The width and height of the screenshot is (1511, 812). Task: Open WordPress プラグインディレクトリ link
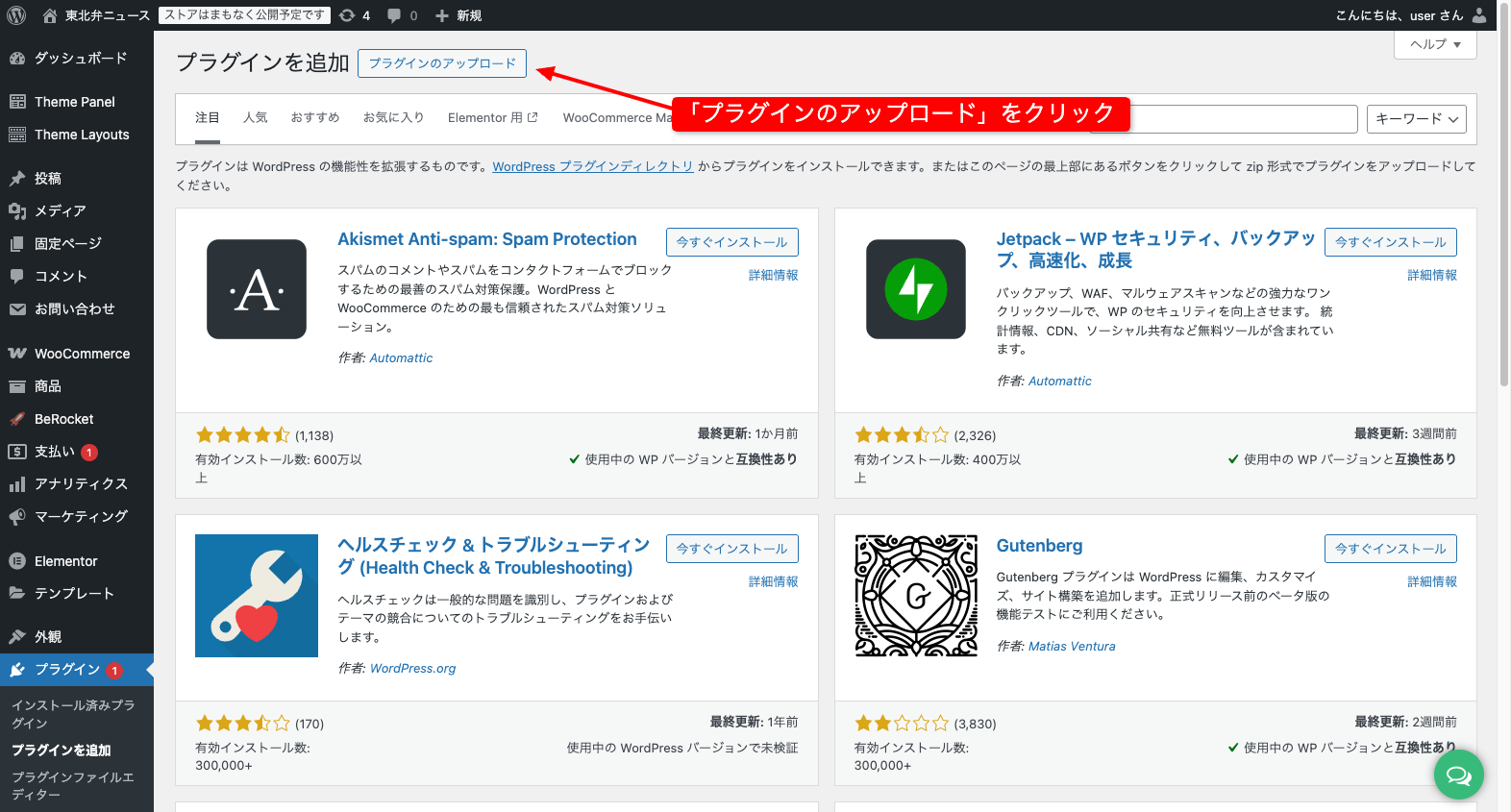click(593, 166)
